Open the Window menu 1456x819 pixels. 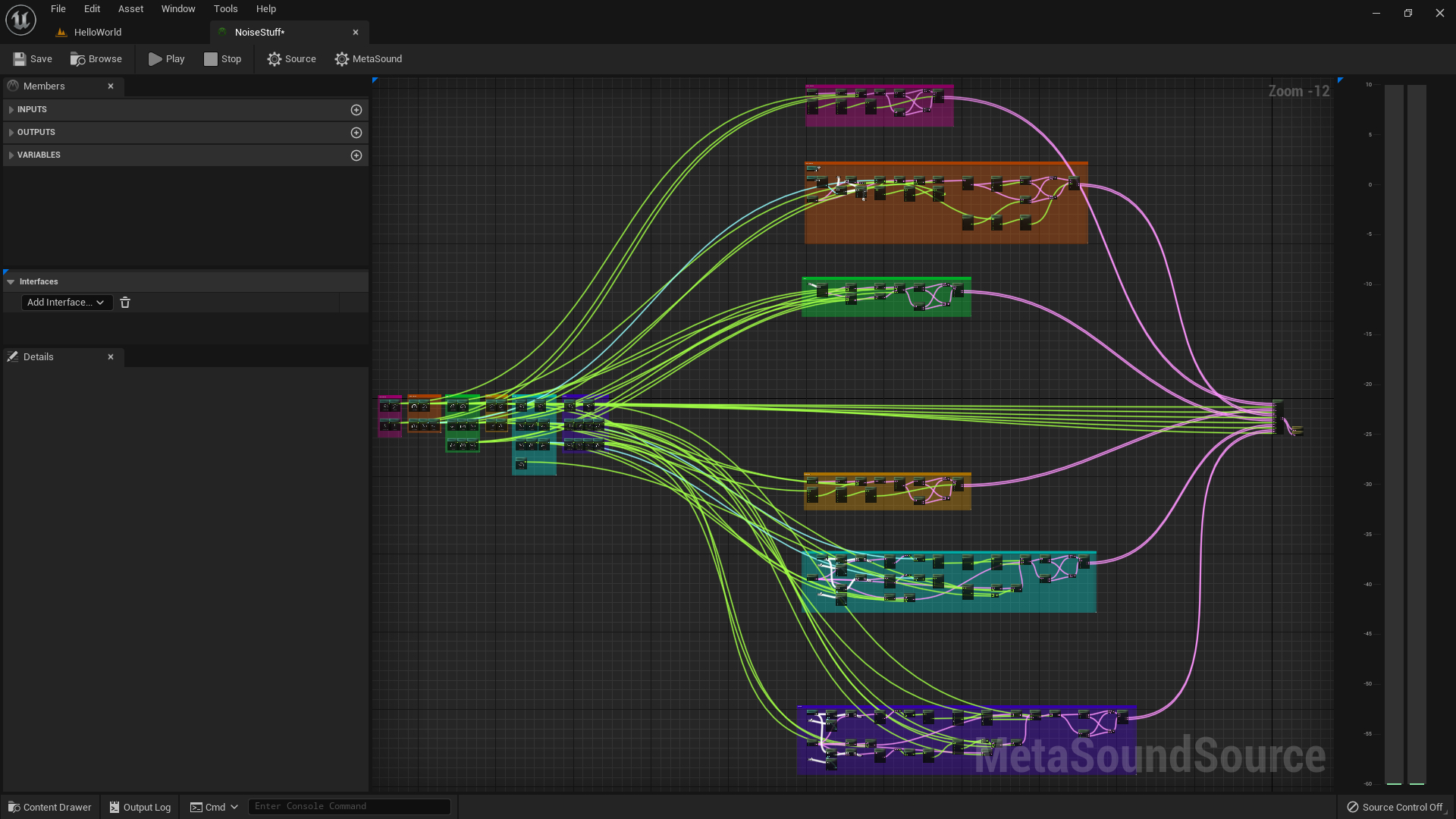[x=178, y=9]
